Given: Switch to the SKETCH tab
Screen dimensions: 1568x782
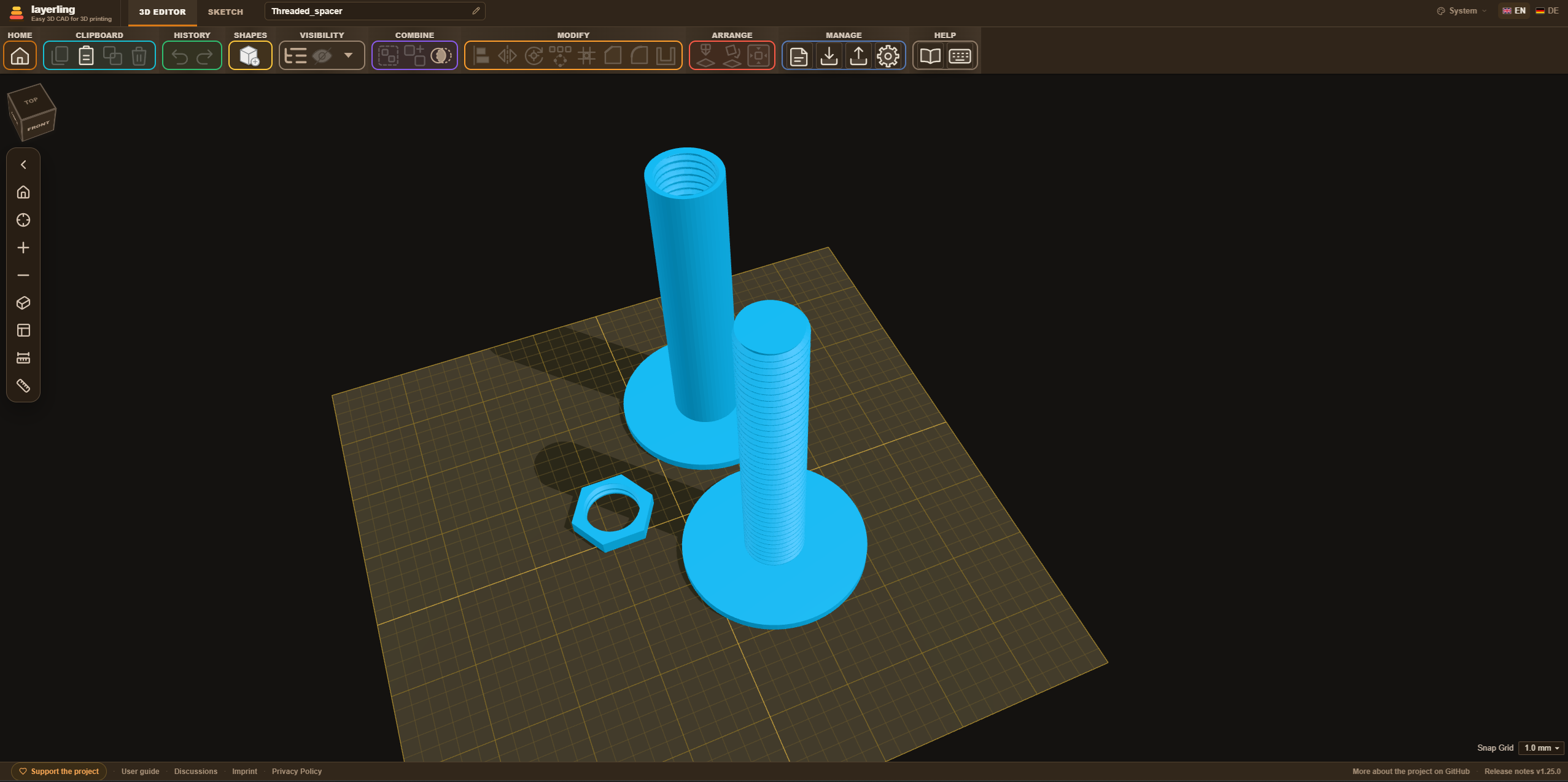Looking at the screenshot, I should pos(225,12).
